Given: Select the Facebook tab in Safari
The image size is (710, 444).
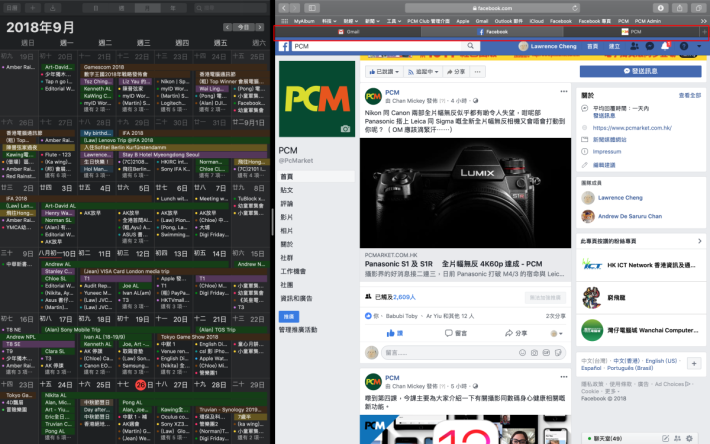Looking at the screenshot, I should click(492, 32).
